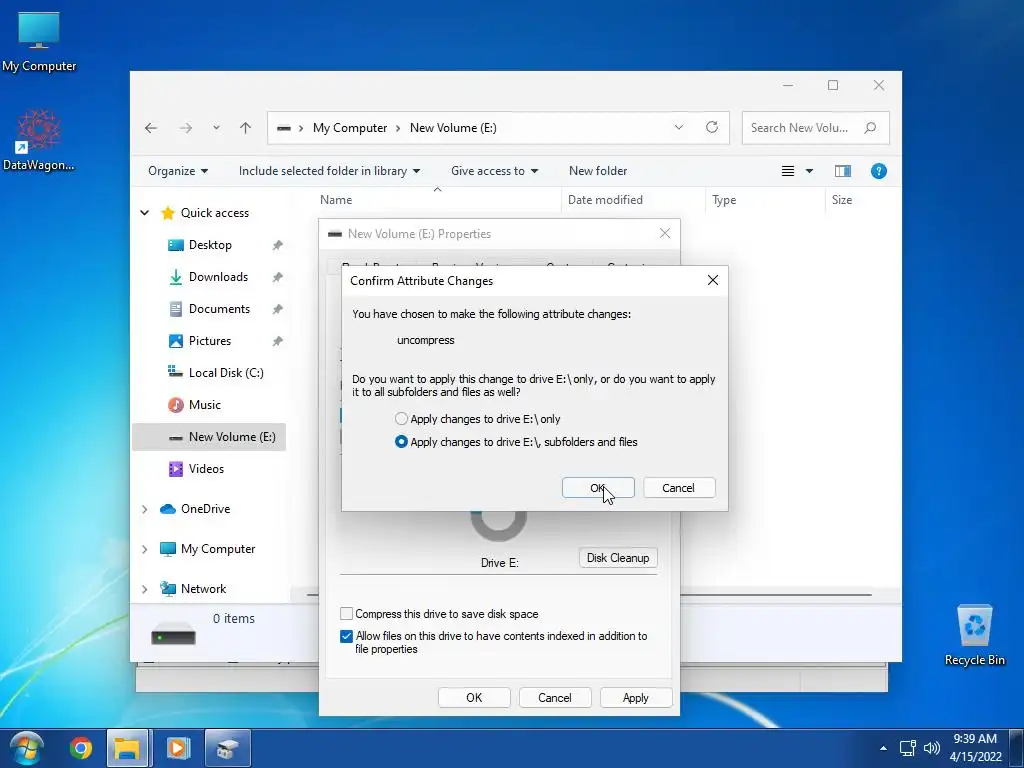Open Desktop in Quick access
The width and height of the screenshot is (1024, 768).
[210, 245]
